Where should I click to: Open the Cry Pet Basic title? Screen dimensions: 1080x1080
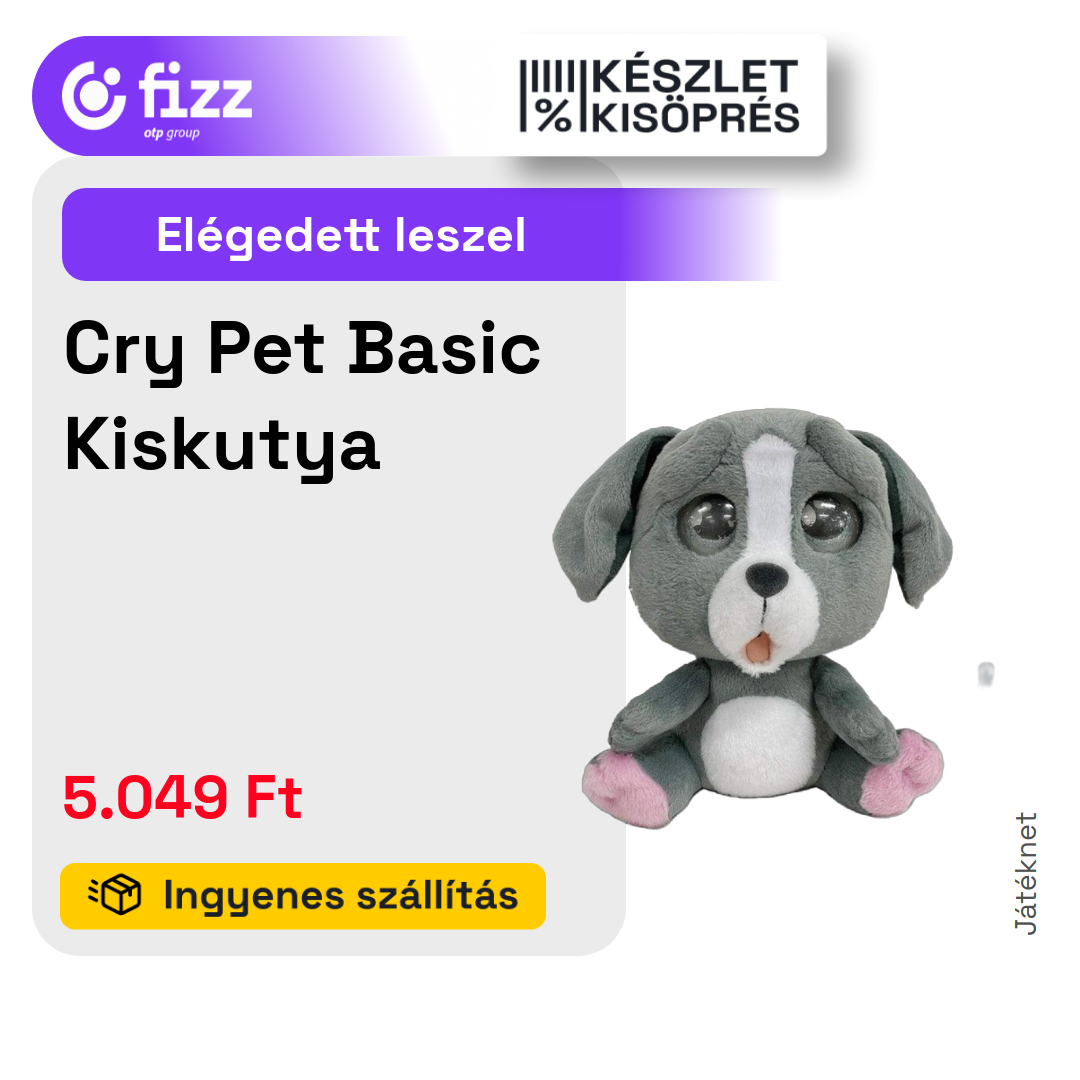(302, 349)
